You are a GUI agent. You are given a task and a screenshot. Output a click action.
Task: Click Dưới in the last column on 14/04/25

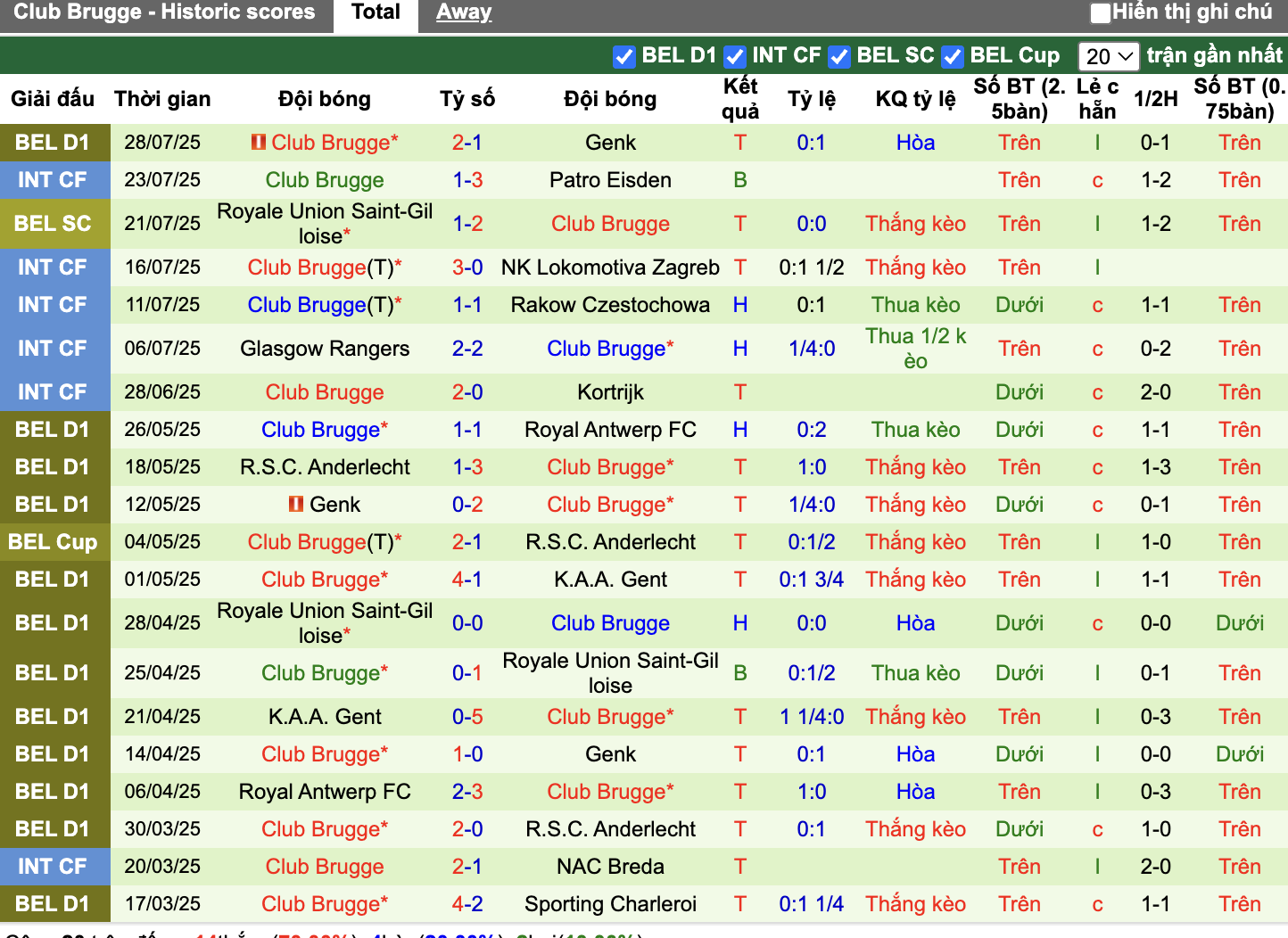coord(1240,754)
